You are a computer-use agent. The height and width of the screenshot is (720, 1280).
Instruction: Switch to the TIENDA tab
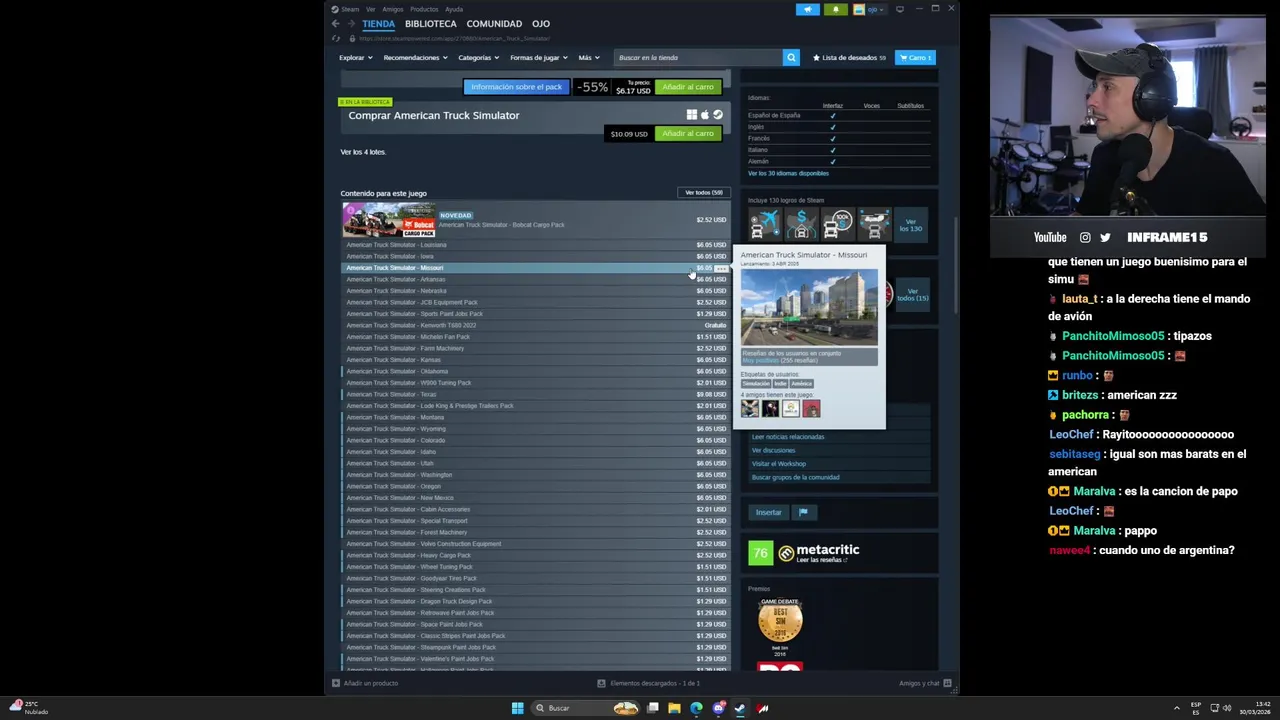pos(378,24)
